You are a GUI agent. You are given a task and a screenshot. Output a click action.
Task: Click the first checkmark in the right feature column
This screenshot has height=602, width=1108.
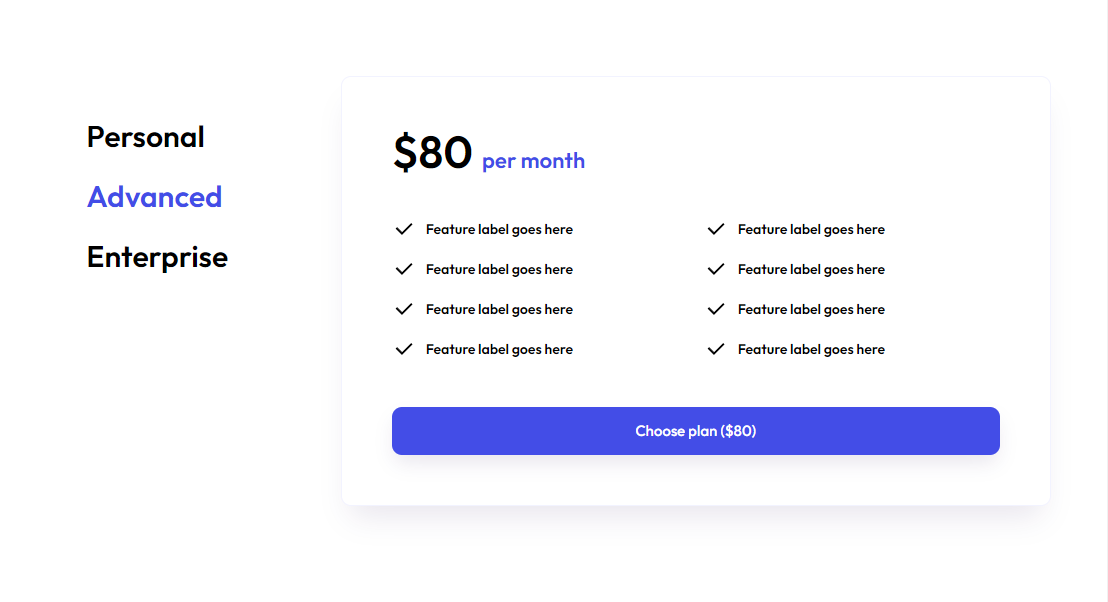[x=716, y=229]
